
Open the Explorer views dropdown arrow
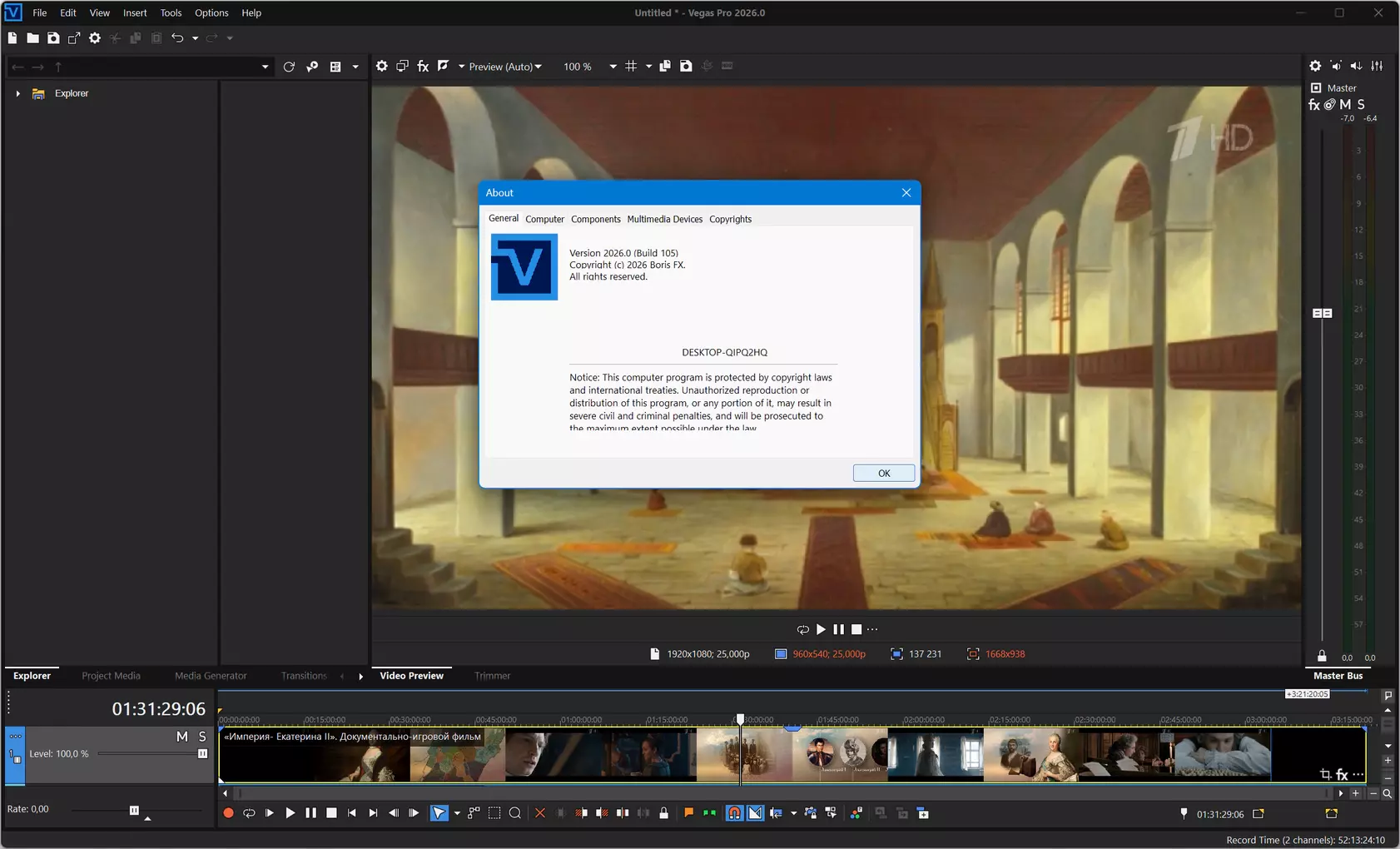tap(355, 67)
